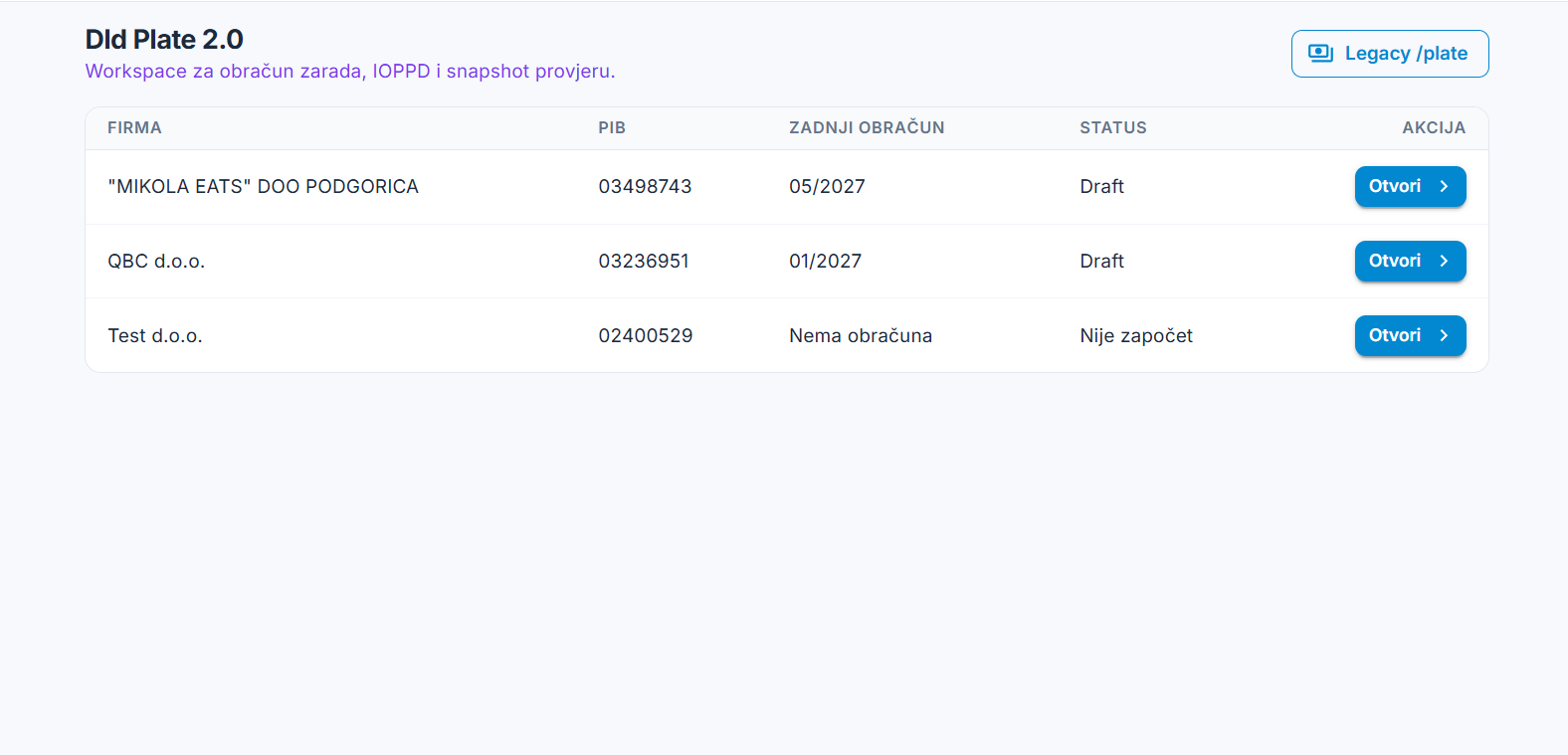This screenshot has width=1568, height=755.
Task: Click Draft status in the MIKOLA EATS row
Action: 1101,187
